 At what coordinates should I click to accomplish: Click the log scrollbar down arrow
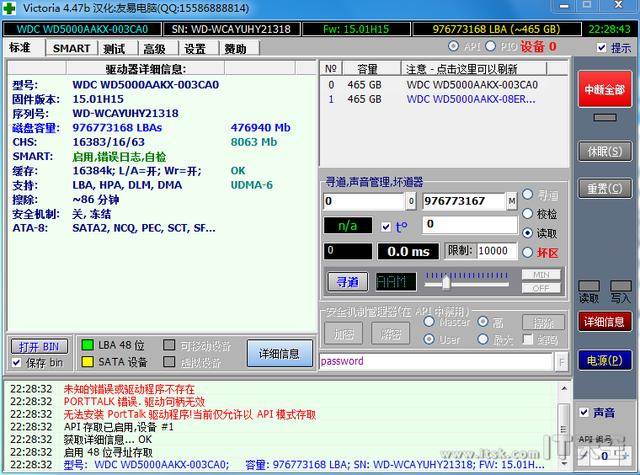(x=564, y=464)
